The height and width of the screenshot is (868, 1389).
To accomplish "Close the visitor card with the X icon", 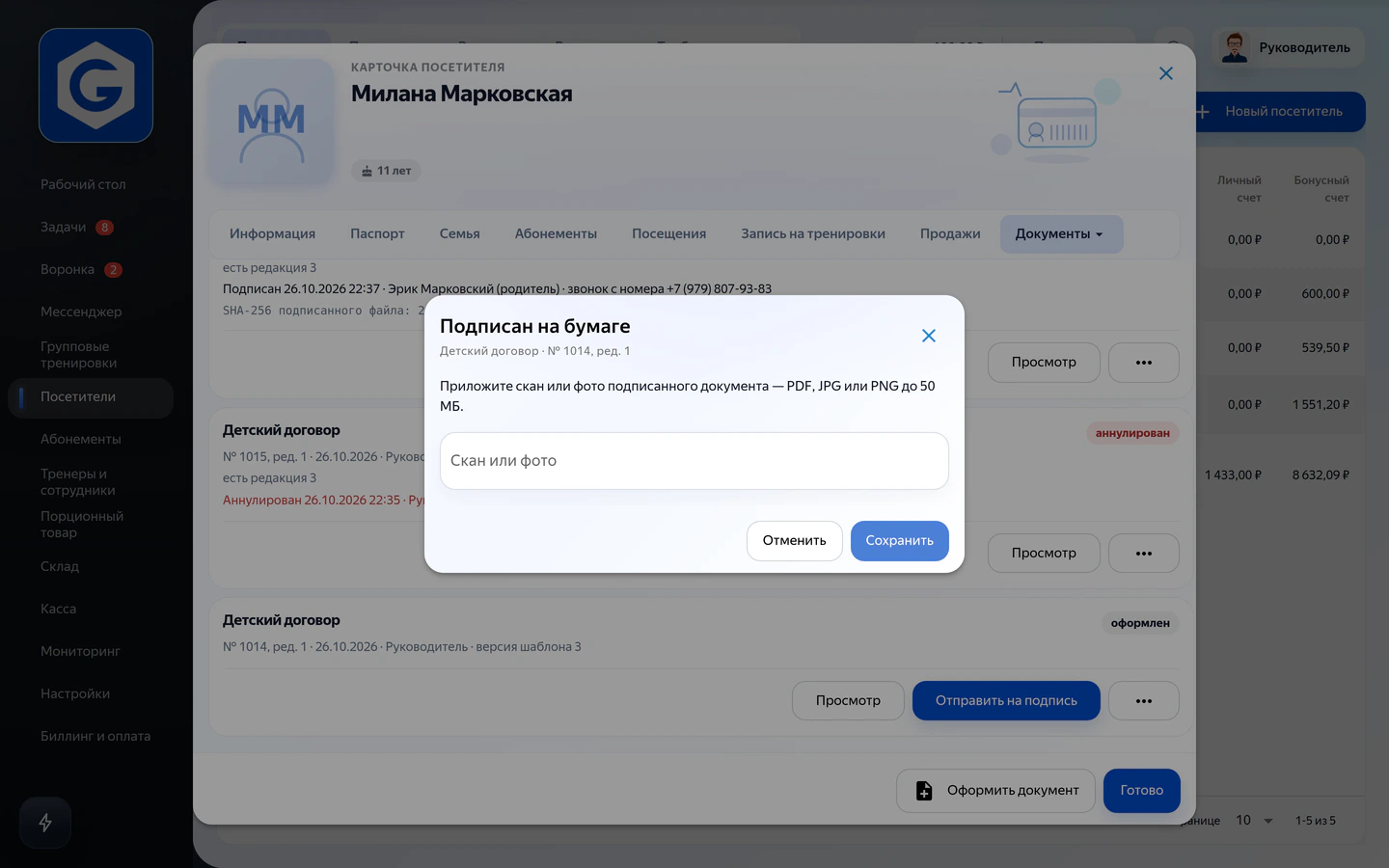I will [1165, 73].
